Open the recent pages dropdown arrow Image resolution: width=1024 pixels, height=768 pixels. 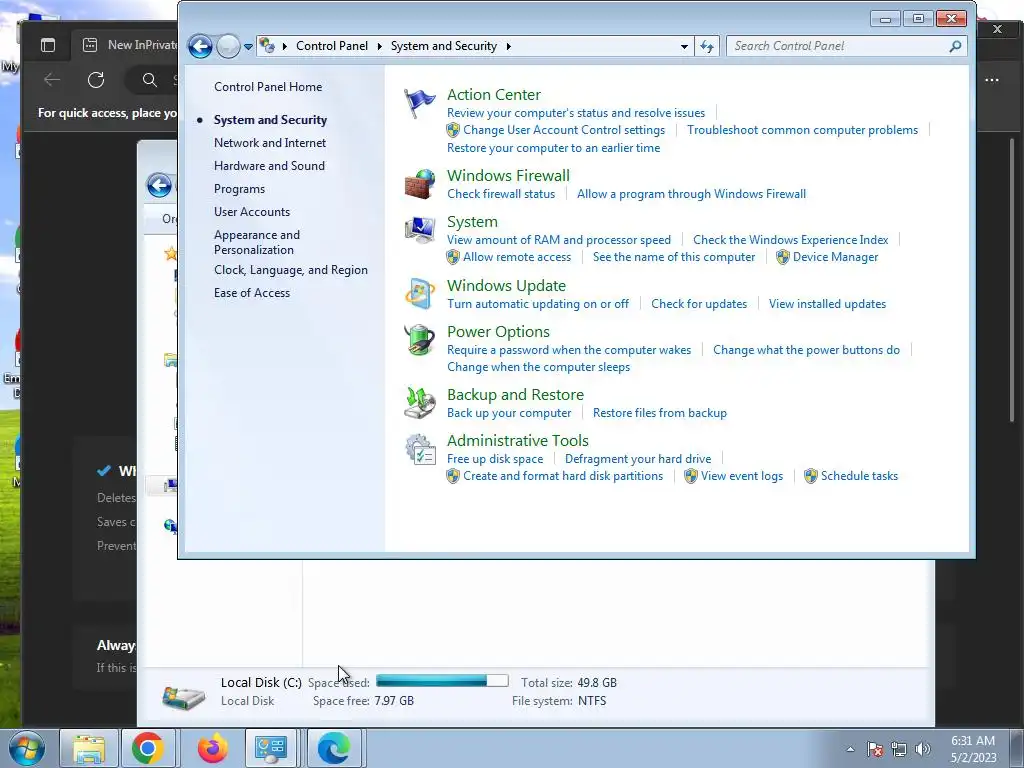pos(248,47)
